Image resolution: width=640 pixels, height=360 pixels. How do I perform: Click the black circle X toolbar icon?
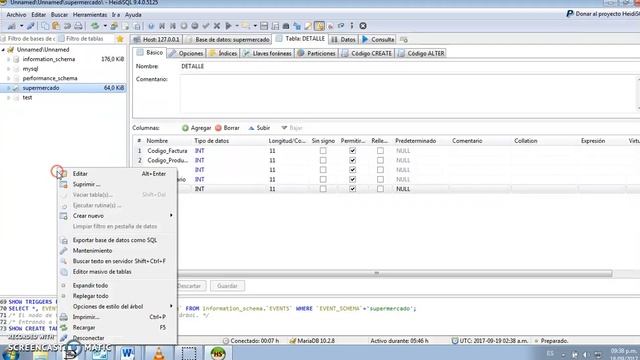(363, 26)
